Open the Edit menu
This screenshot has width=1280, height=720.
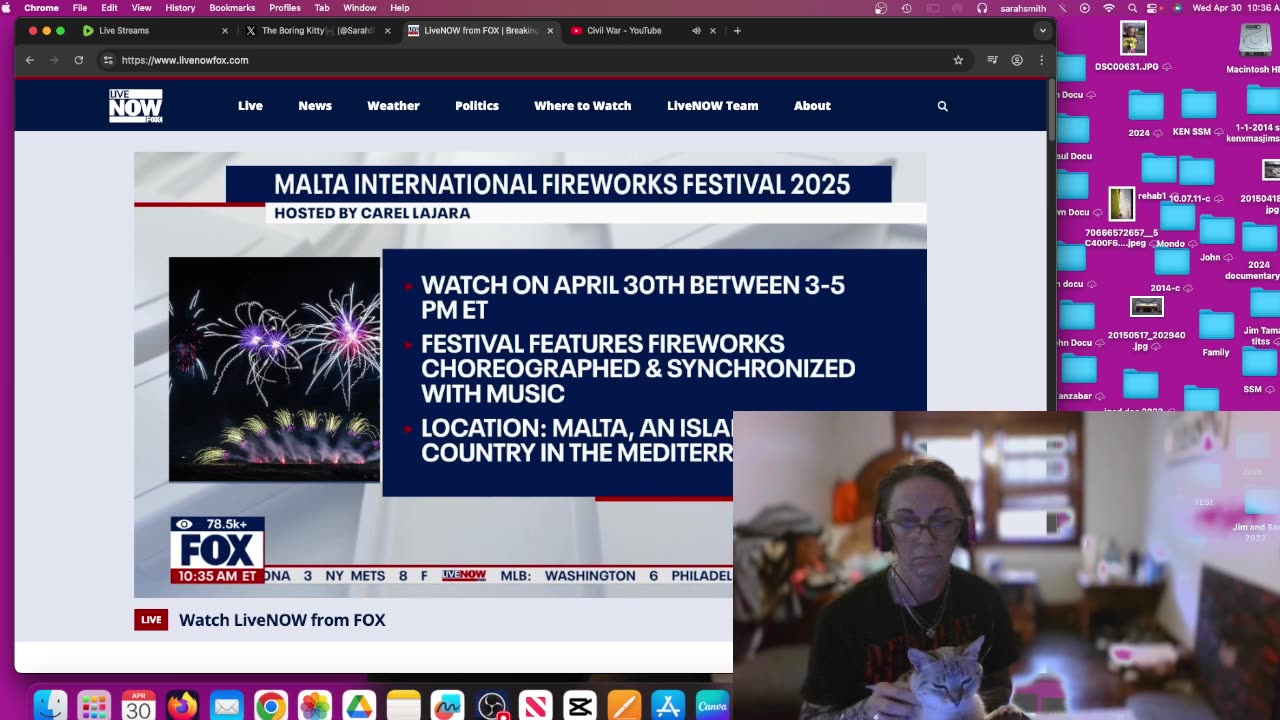tap(109, 8)
